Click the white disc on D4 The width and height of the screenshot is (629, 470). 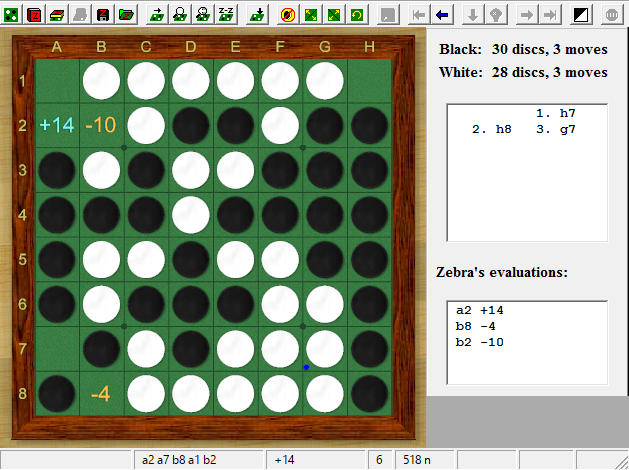(x=191, y=215)
